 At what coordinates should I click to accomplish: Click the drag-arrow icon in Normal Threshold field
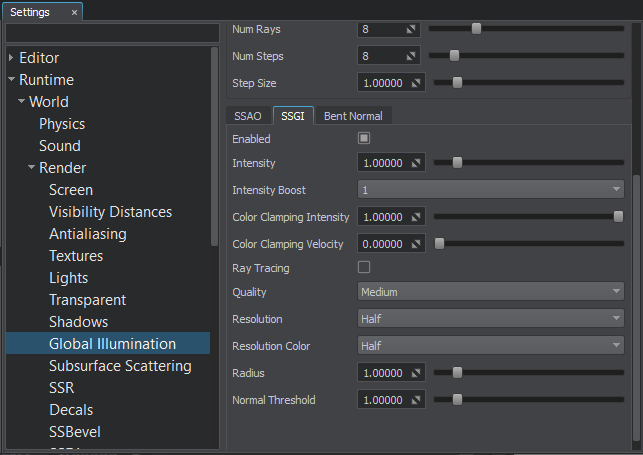pyautogui.click(x=416, y=400)
